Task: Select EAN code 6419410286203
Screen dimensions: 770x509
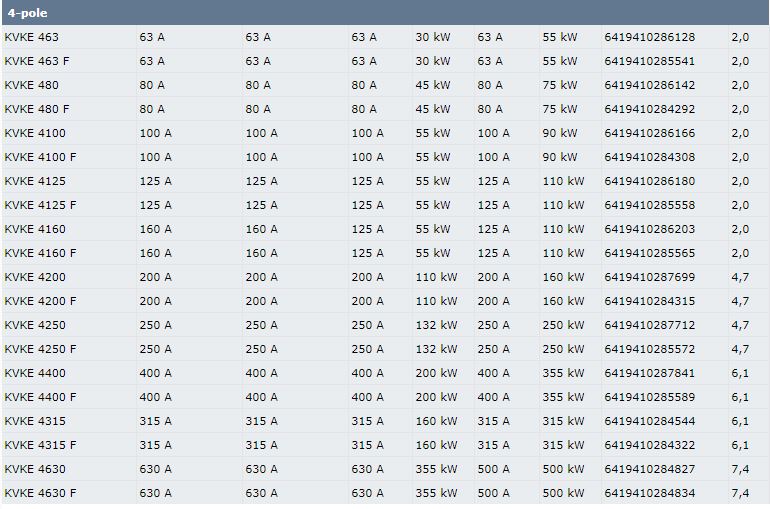Action: click(650, 230)
